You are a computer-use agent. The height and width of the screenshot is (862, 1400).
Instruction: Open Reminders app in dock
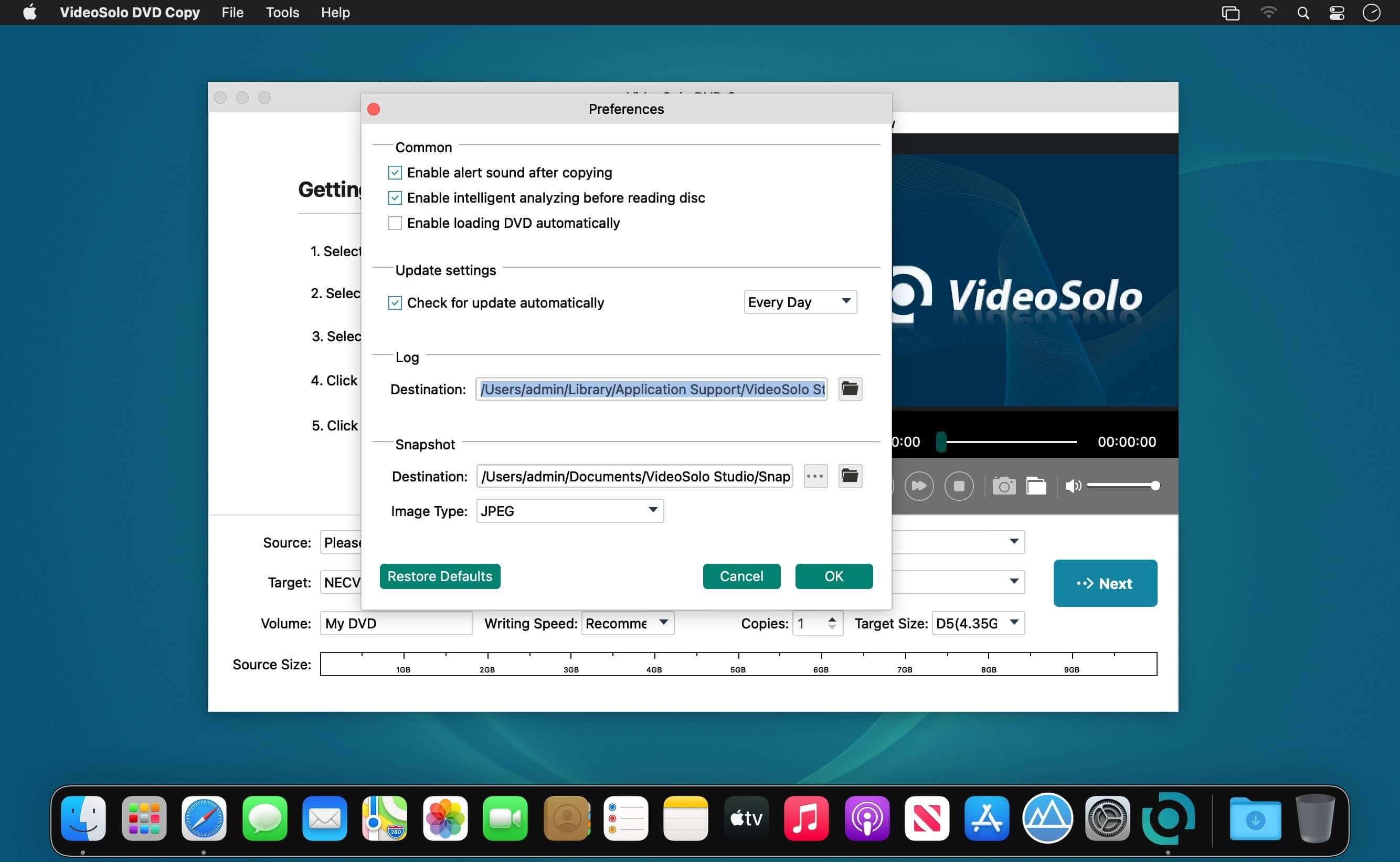pos(626,818)
